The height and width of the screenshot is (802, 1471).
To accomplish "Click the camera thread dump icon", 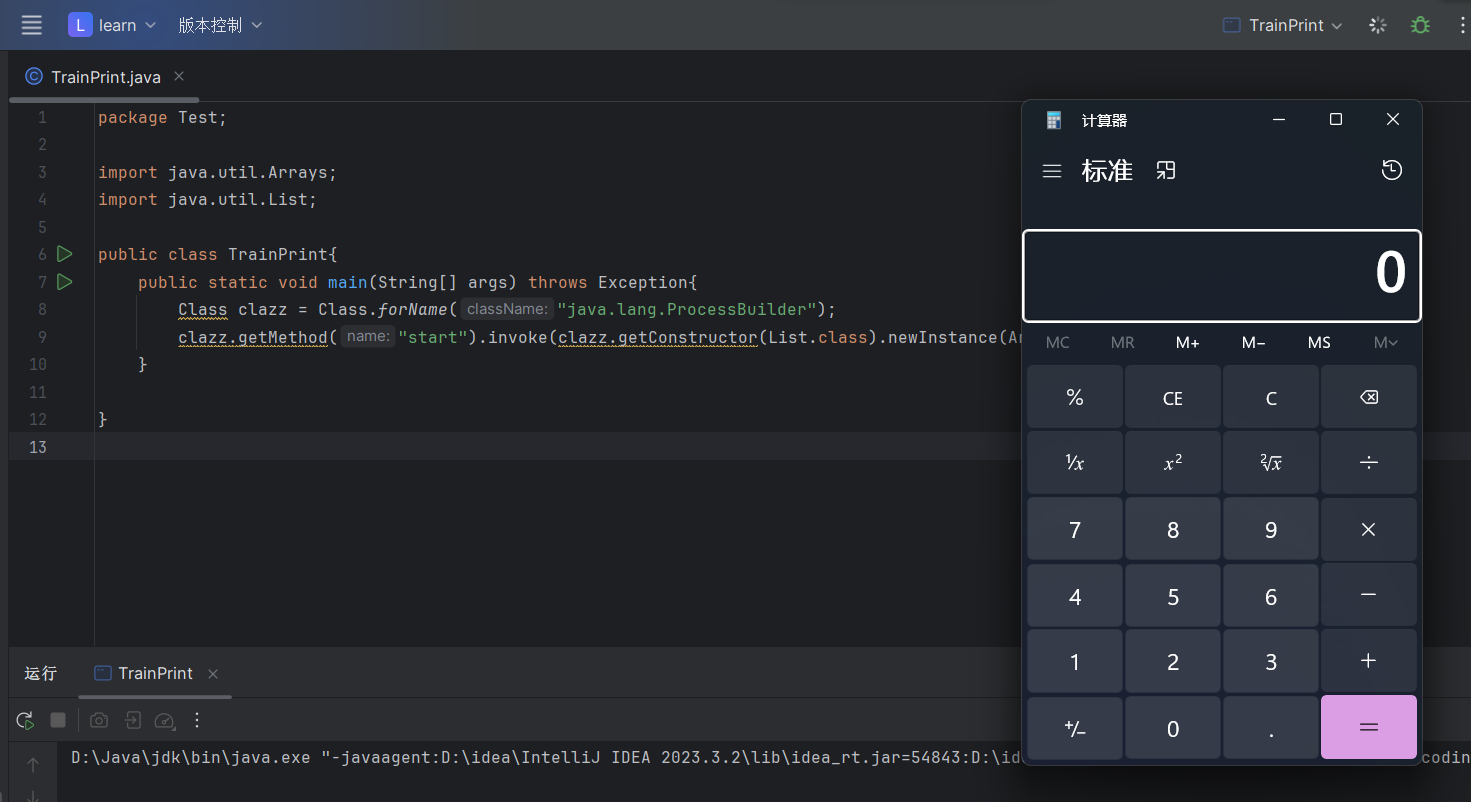I will pos(98,720).
